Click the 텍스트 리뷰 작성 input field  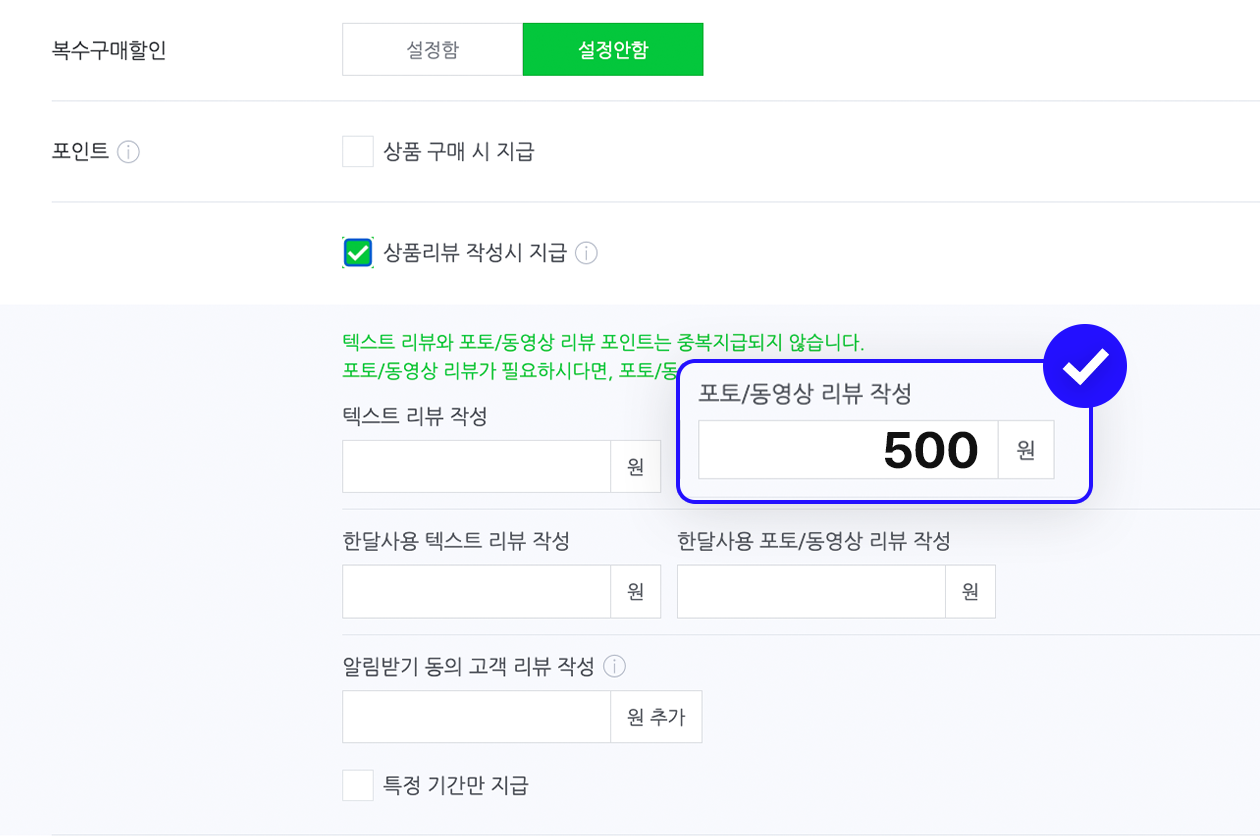pos(476,467)
